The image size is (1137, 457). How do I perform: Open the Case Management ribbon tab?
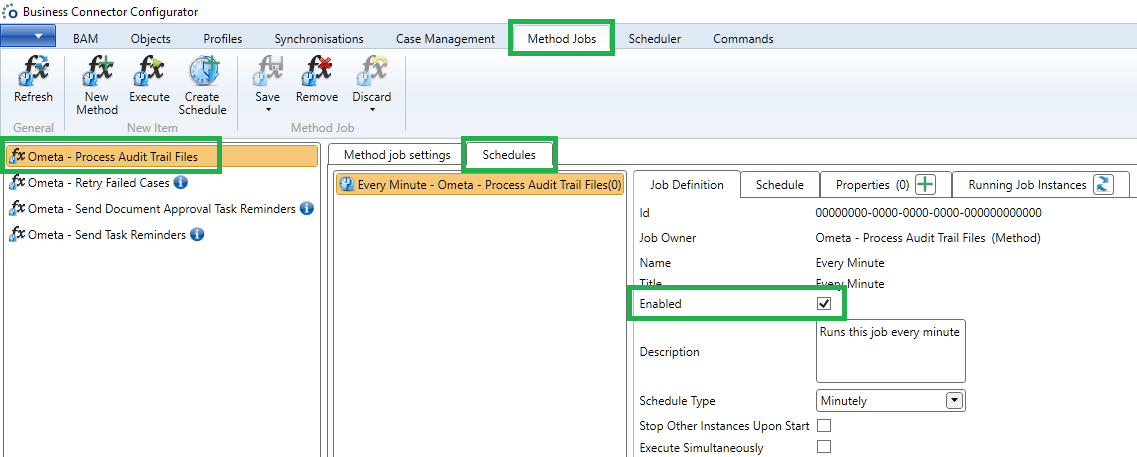(445, 39)
